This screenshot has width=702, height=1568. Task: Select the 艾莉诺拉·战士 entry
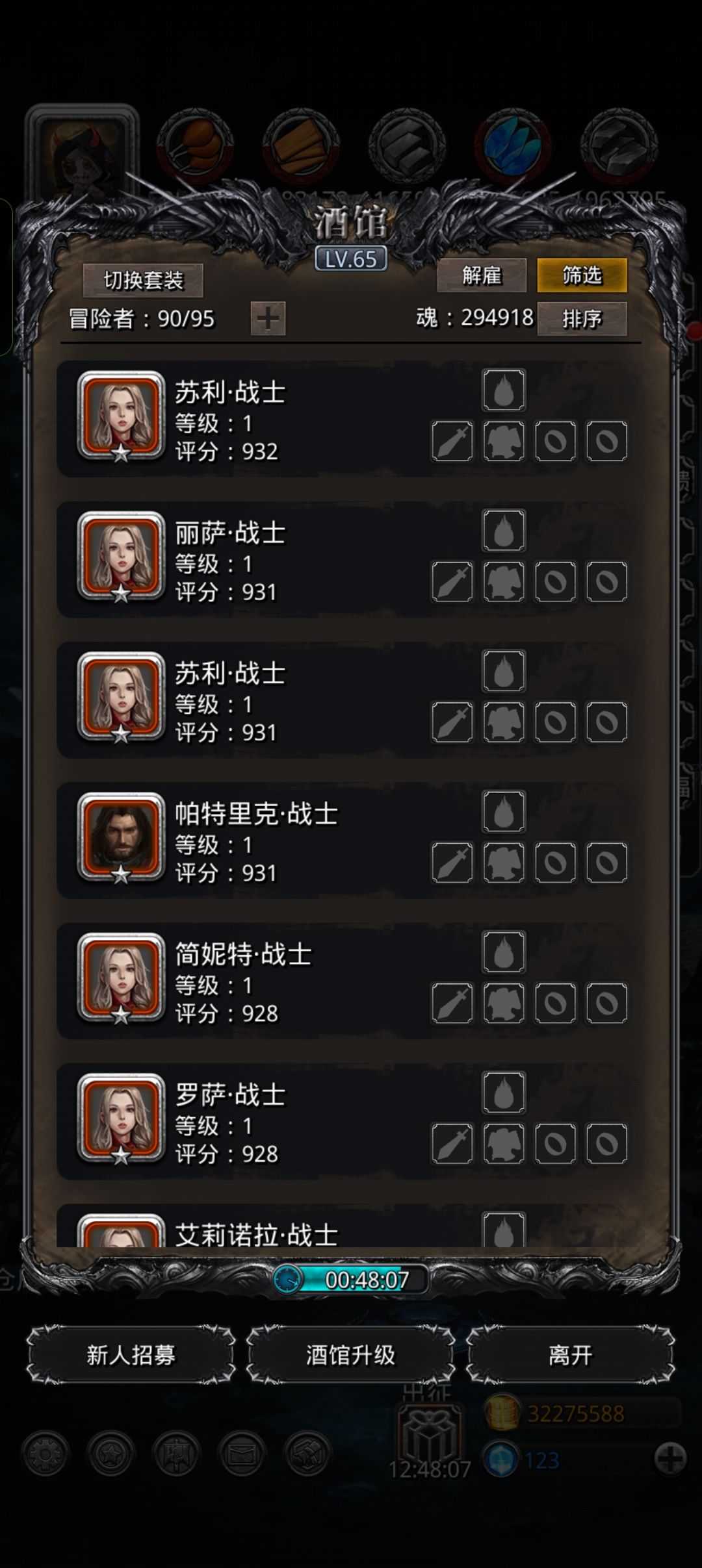[x=351, y=1226]
